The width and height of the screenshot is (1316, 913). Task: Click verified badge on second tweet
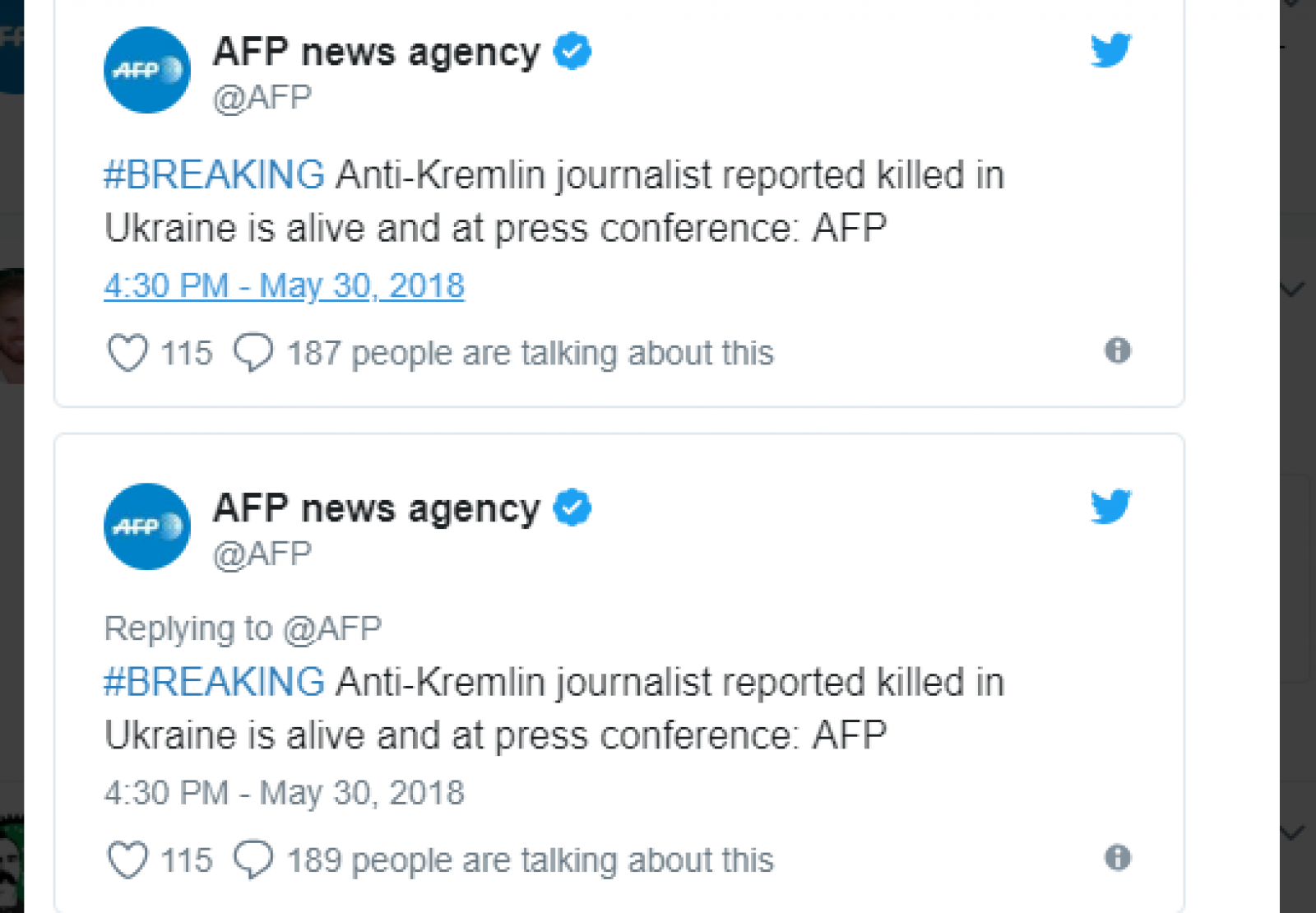pos(572,507)
